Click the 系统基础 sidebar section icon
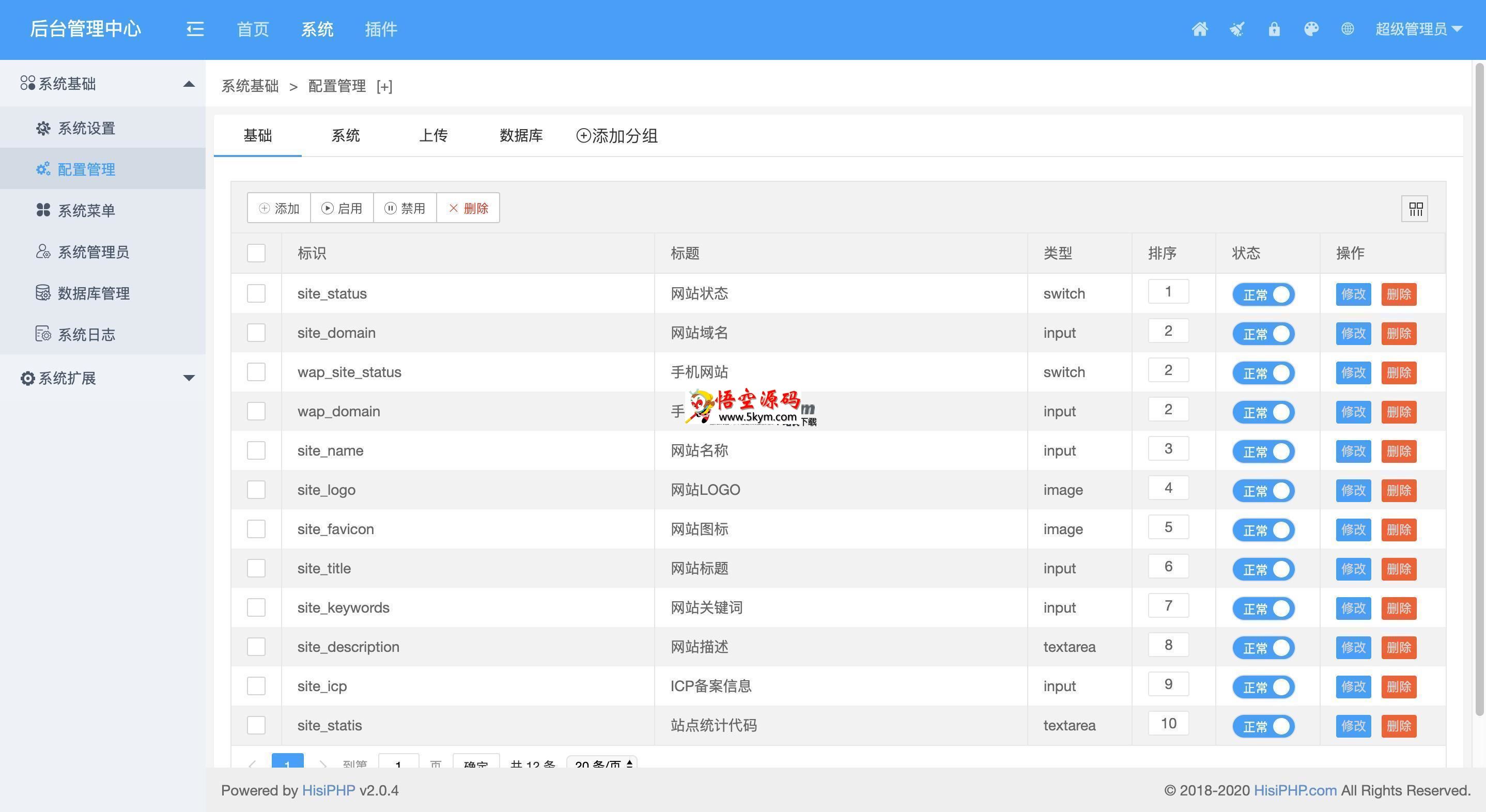The height and width of the screenshot is (812, 1486). (27, 83)
